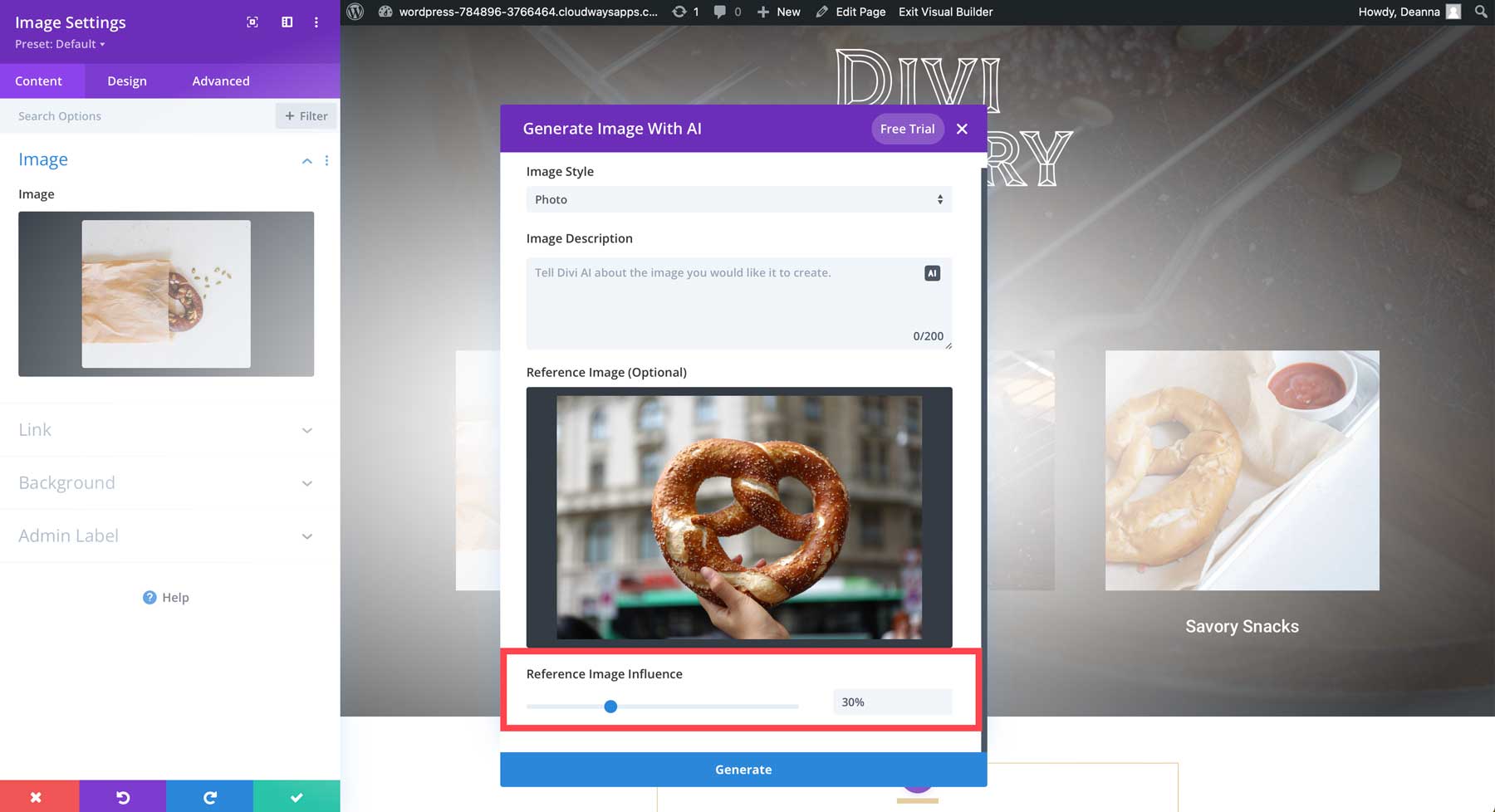
Task: Click the Search Options field
Action: pos(137,116)
